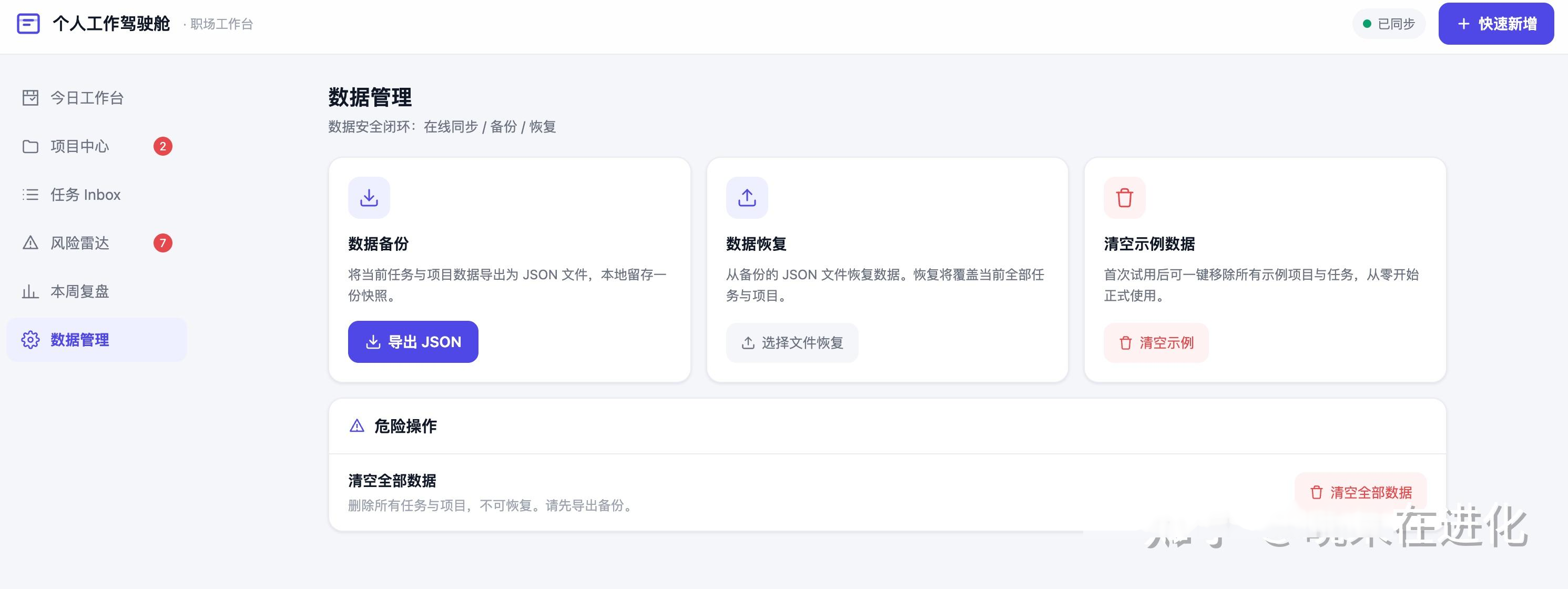Click the 快速新增 button
Image resolution: width=1568 pixels, height=589 pixels.
pyautogui.click(x=1496, y=24)
